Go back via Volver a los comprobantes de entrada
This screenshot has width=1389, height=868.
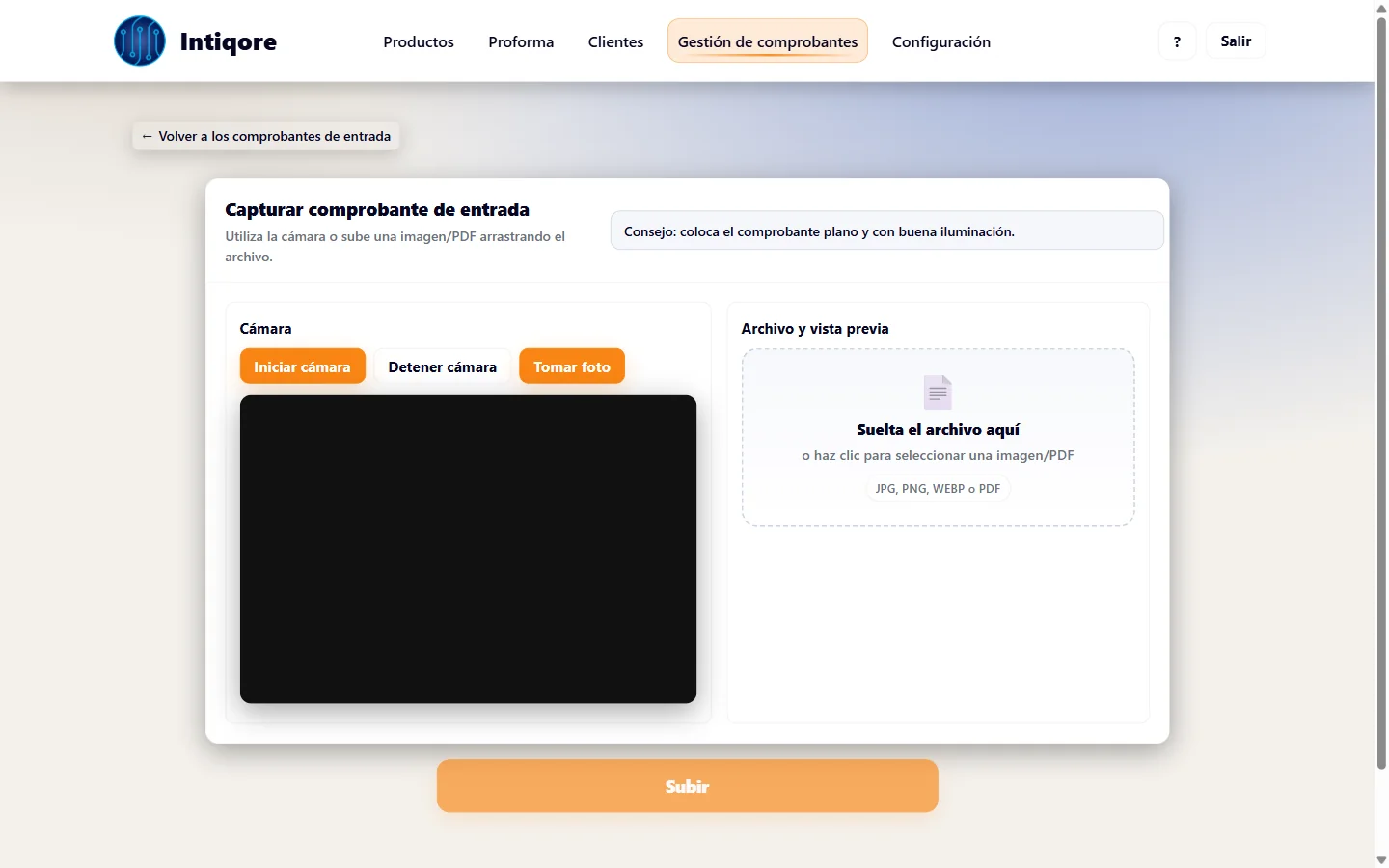tap(266, 136)
